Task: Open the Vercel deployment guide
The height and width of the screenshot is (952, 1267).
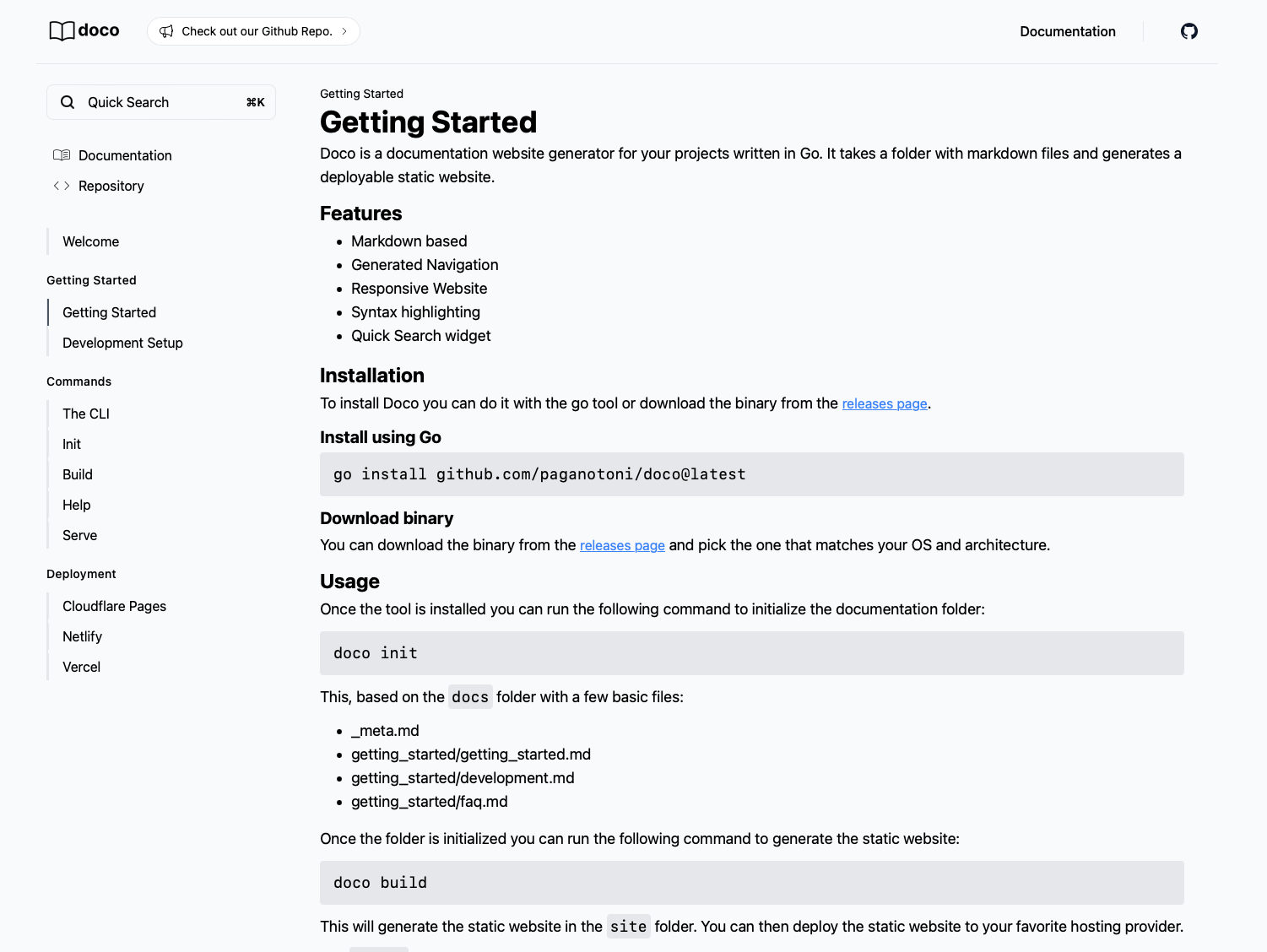Action: pos(81,667)
